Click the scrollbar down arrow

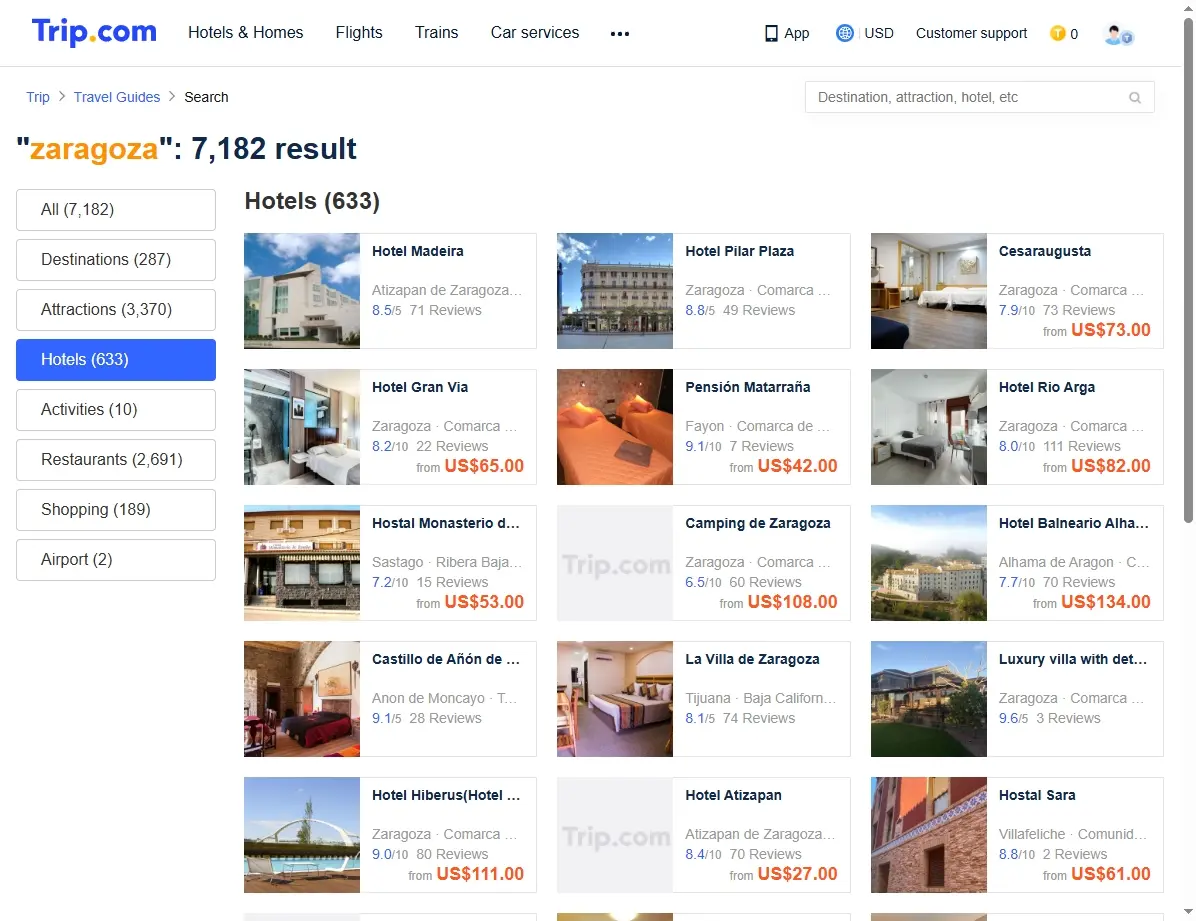pyautogui.click(x=1188, y=912)
